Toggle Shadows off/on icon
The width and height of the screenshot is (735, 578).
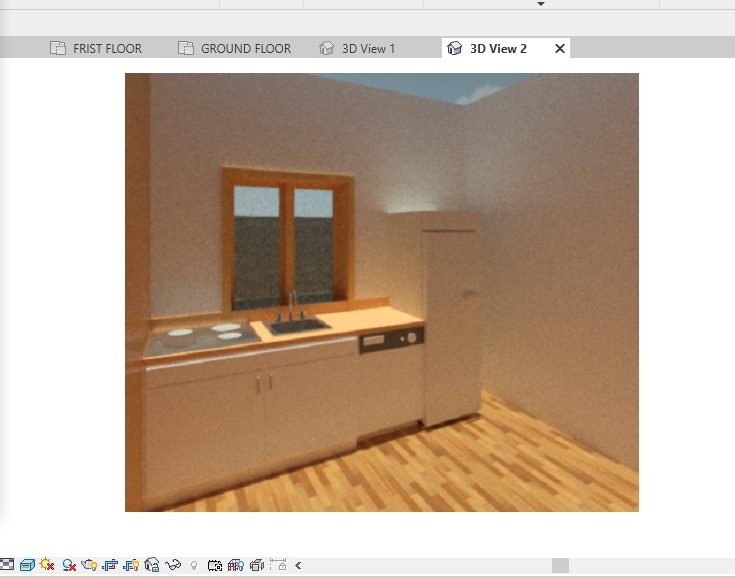69,565
